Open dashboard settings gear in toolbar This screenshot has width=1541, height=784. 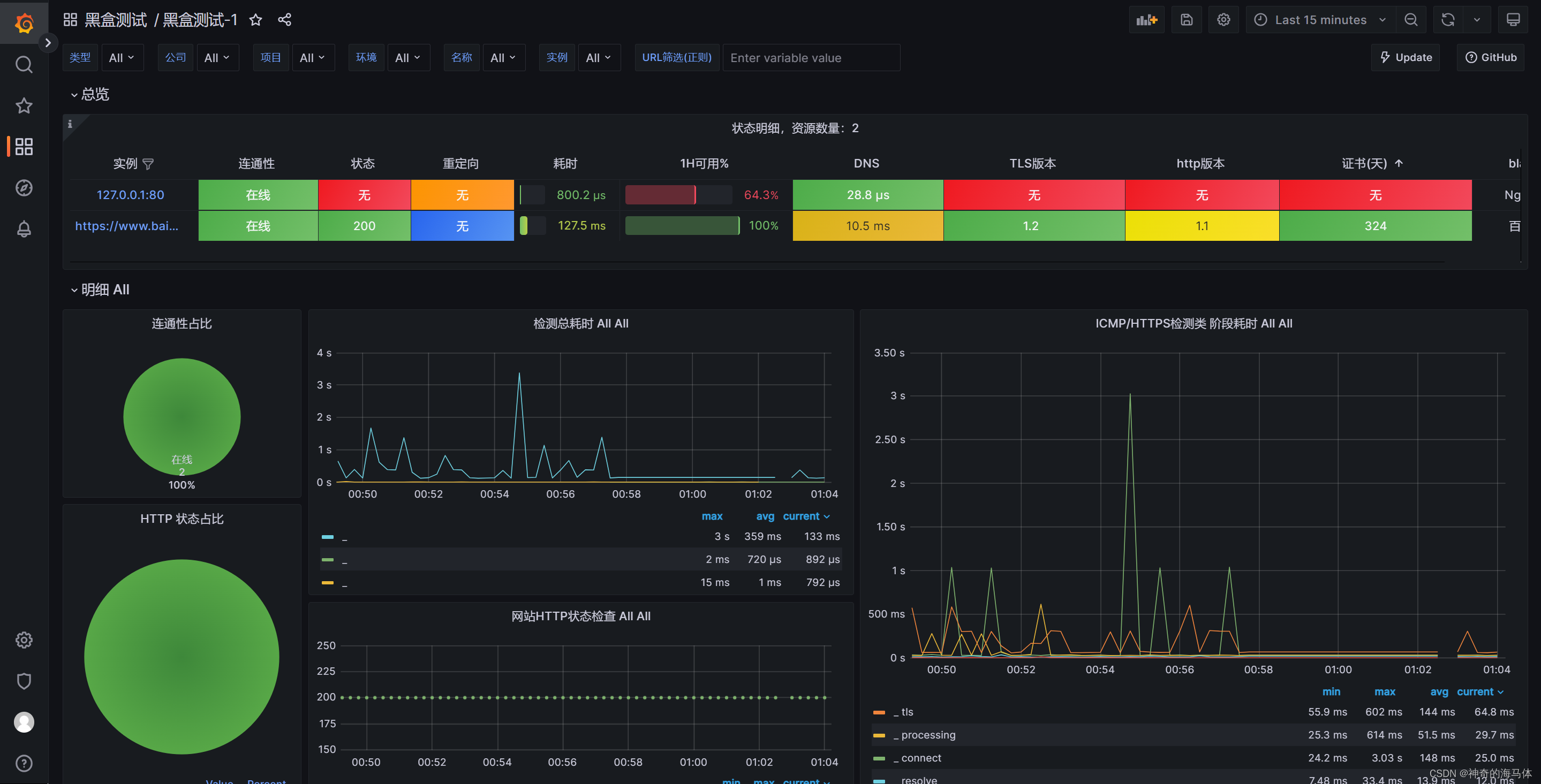1224,20
